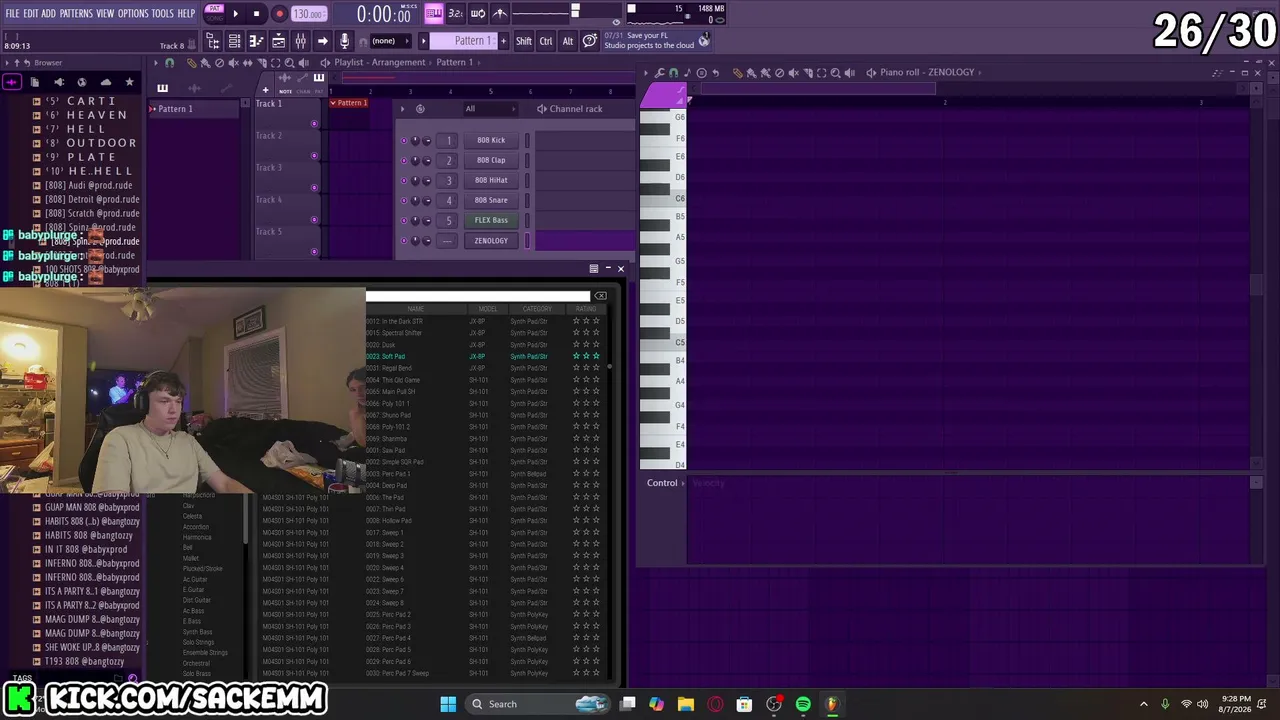The width and height of the screenshot is (1280, 720).
Task: Select the Playlist Zoom tool
Action: [289, 63]
